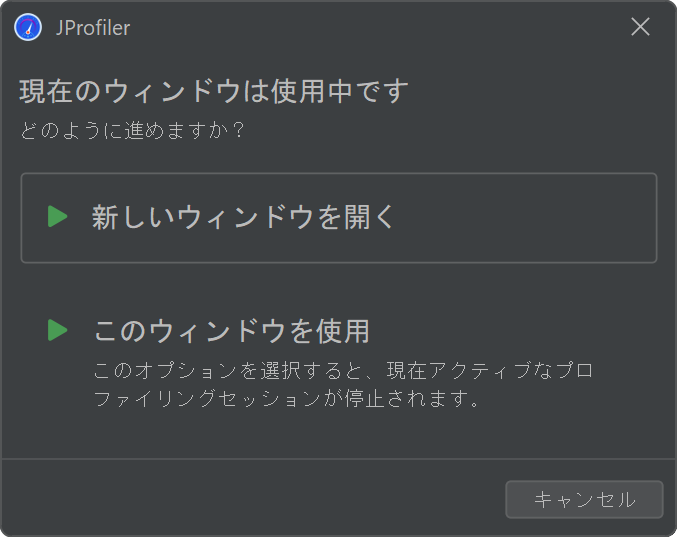This screenshot has width=677, height=537.
Task: Click the heading 現在のウィンドウは使用中です
Action: point(214,91)
